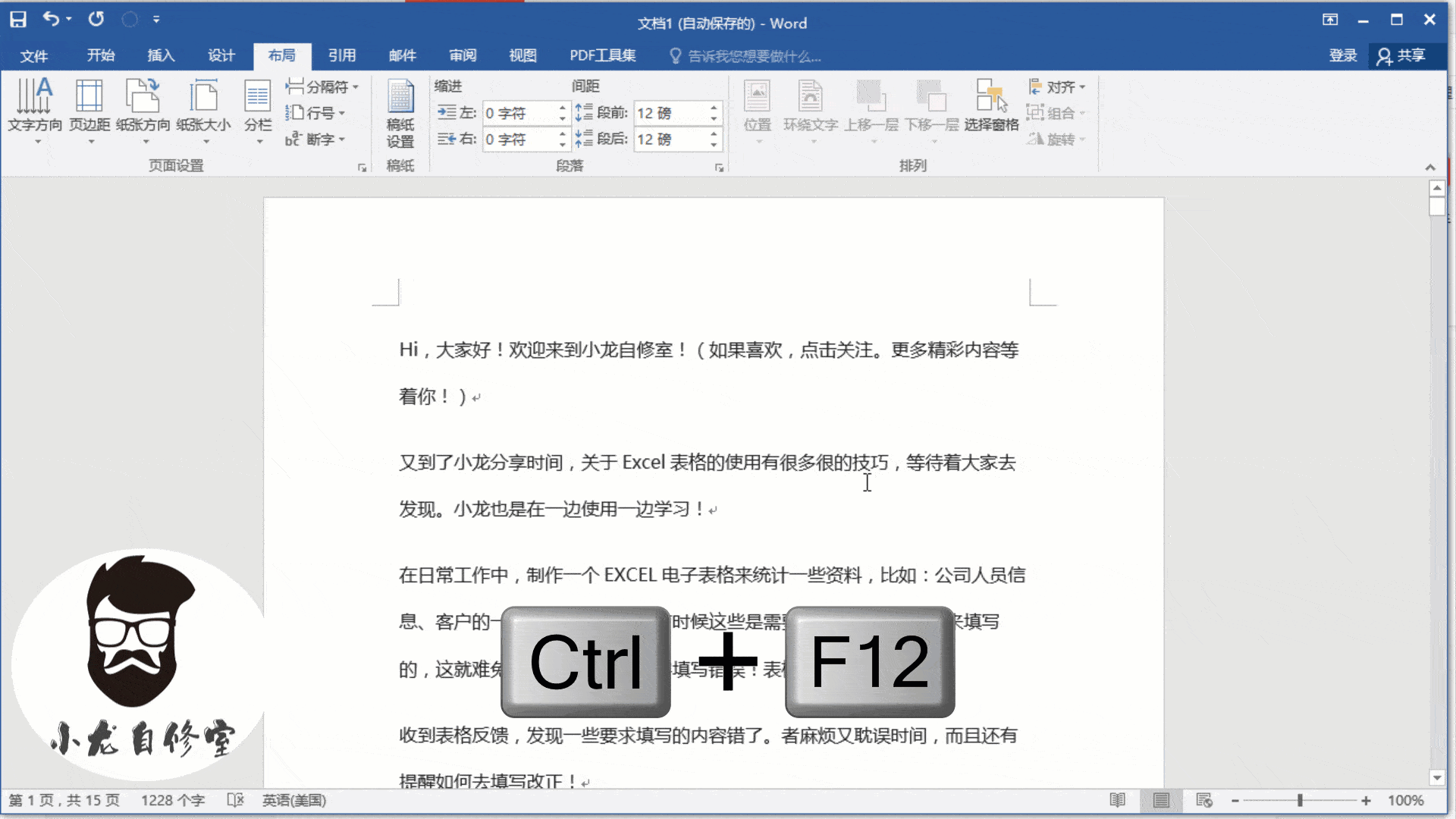Open the Customize Quick Access Toolbar arrow
Image resolution: width=1456 pixels, height=819 pixels.
click(x=156, y=20)
